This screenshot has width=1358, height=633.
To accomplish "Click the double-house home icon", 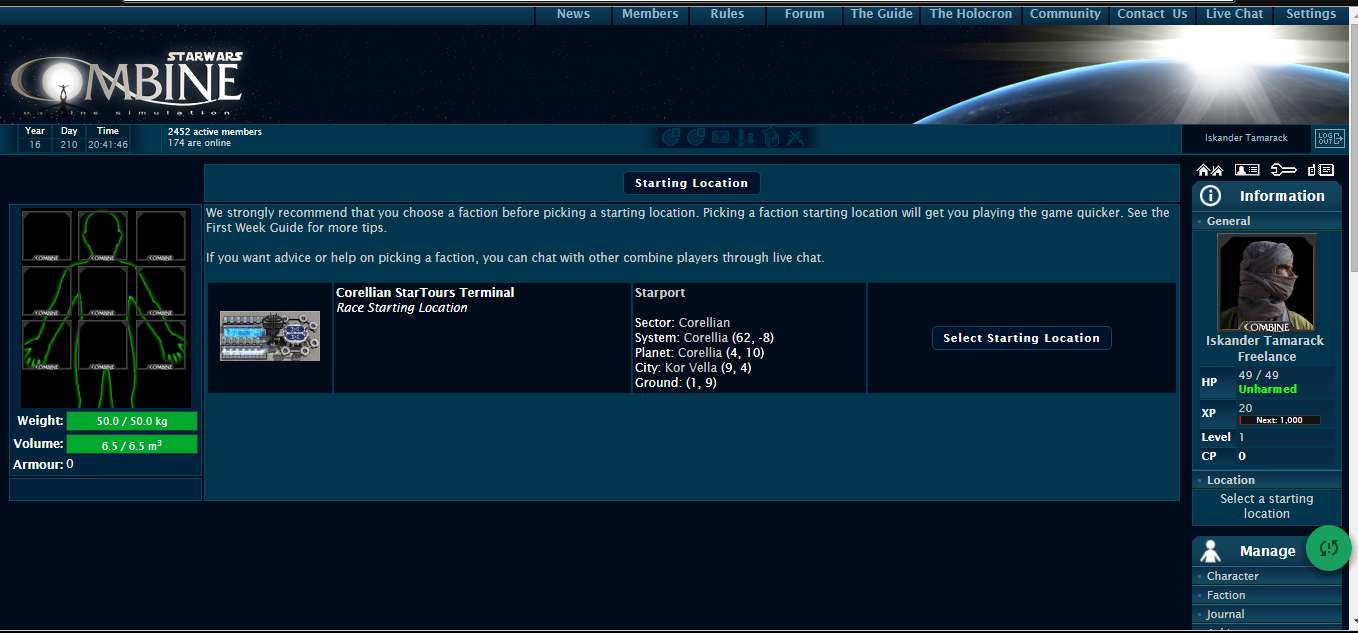I will (x=1209, y=170).
